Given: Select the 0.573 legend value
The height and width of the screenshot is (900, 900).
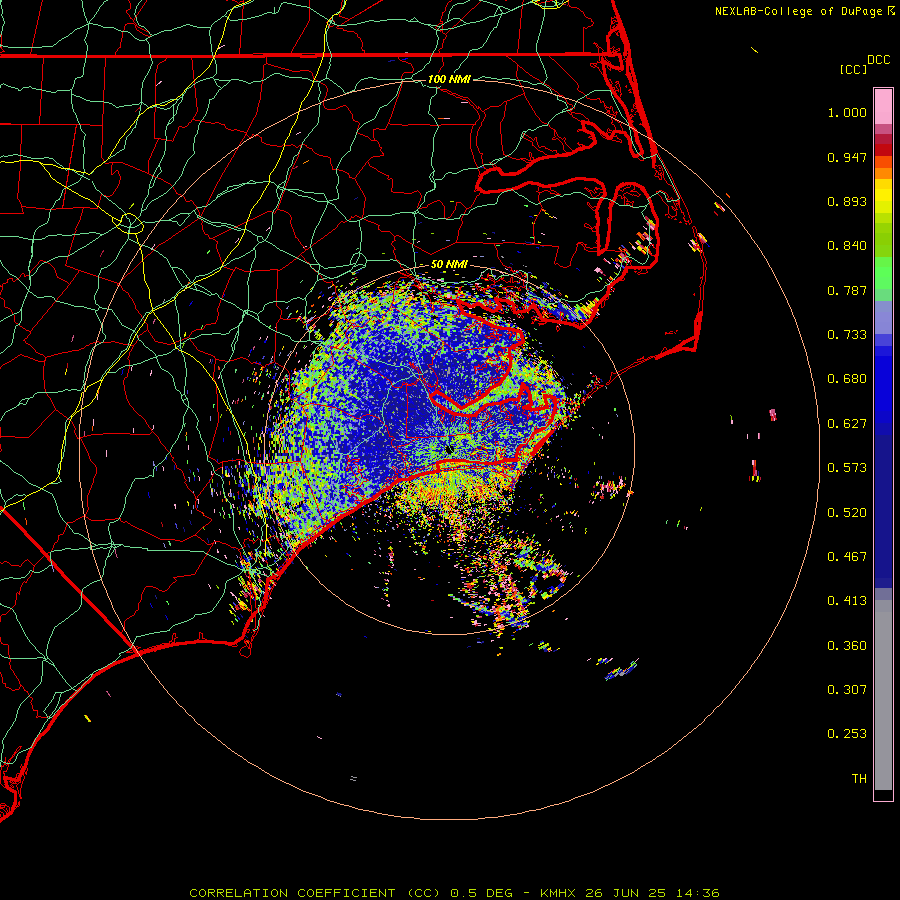Looking at the screenshot, I should point(847,468).
